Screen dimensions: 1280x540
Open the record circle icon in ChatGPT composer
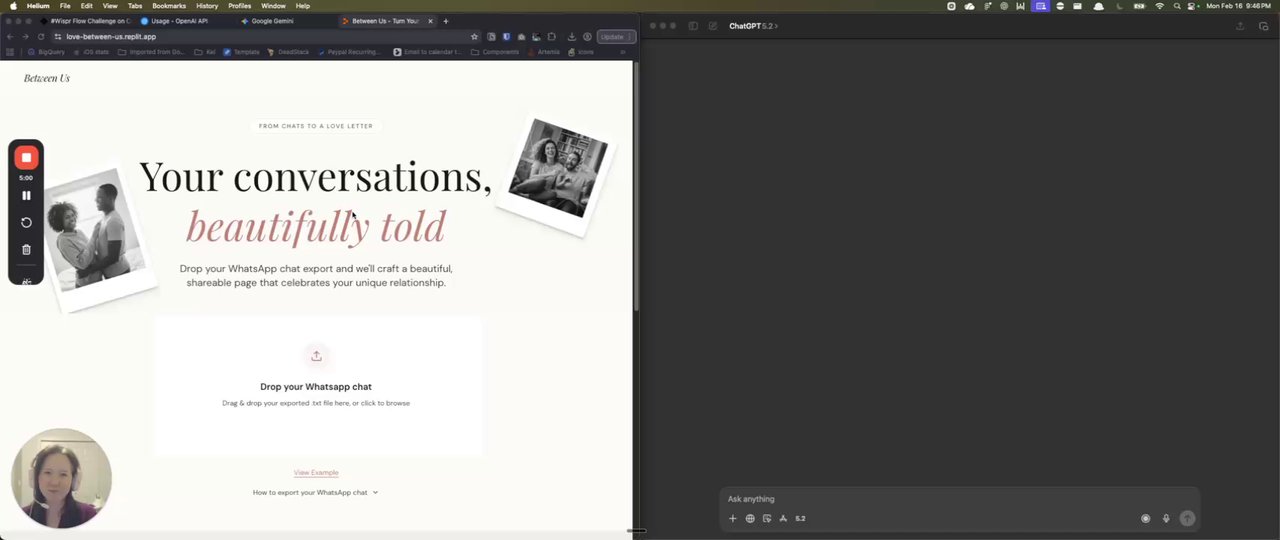pos(1146,518)
